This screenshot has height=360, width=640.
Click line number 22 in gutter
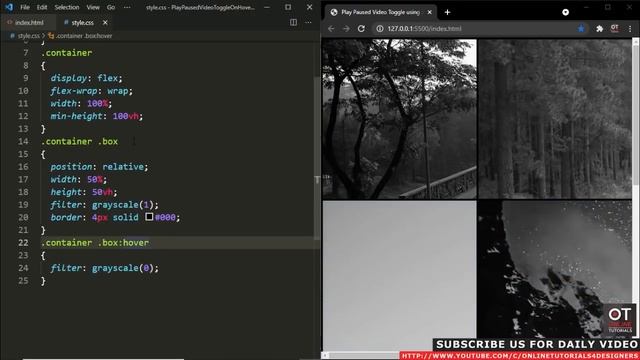[x=23, y=242]
